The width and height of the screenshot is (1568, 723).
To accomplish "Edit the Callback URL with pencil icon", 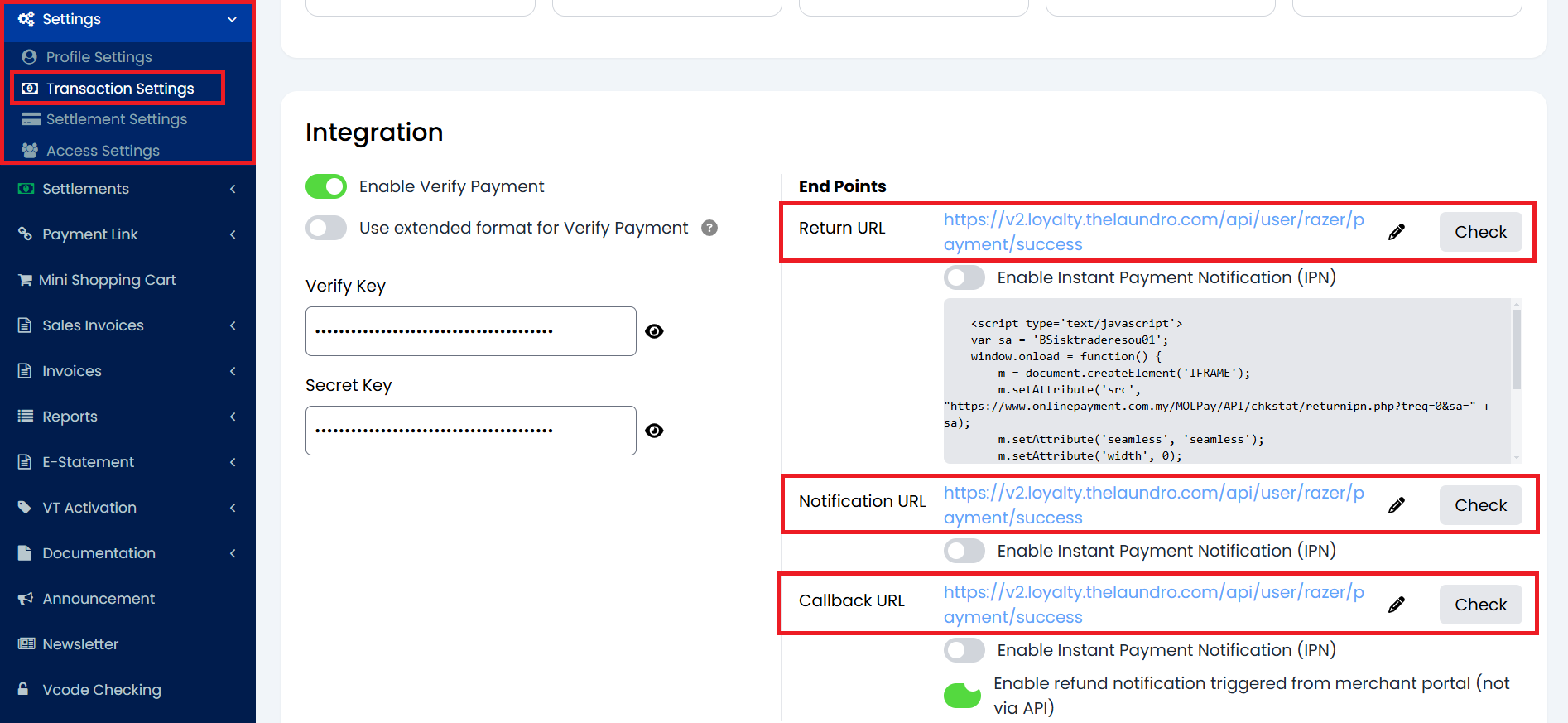I will click(x=1397, y=605).
